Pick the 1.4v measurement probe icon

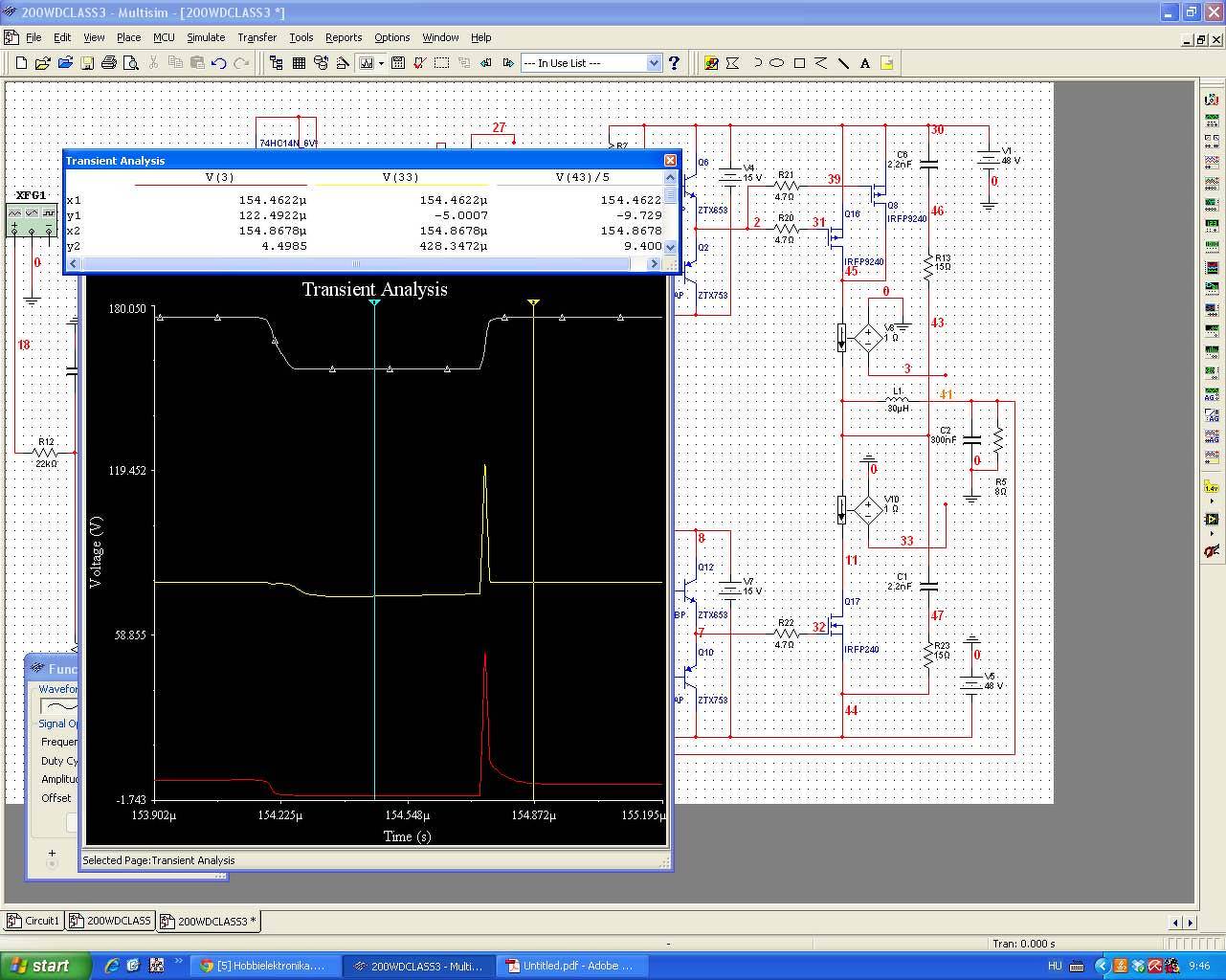pyautogui.click(x=1212, y=488)
